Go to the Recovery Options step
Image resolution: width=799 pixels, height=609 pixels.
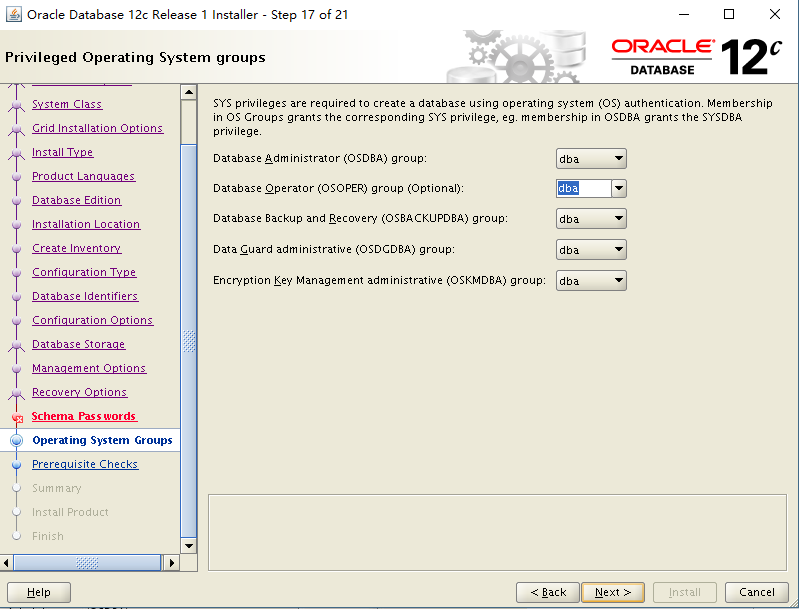(79, 392)
